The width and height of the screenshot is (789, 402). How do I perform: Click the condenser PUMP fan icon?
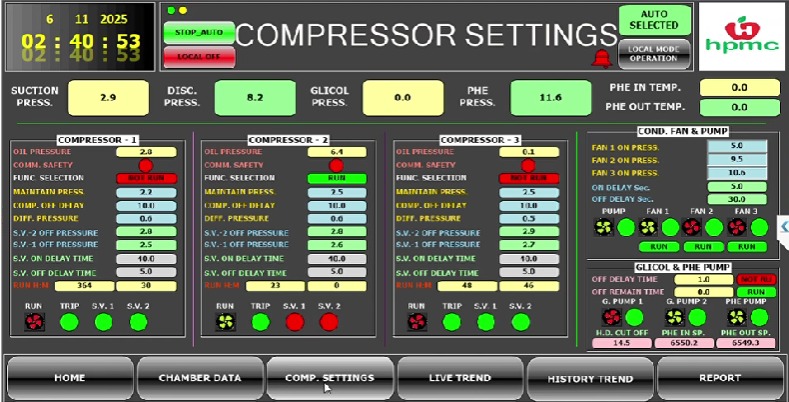pos(603,227)
